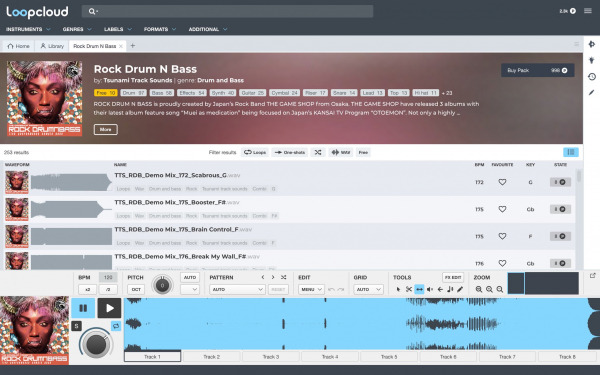Viewport: 600px width, 375px height.
Task: Open the GRID AUTO dropdown
Action: [x=368, y=289]
